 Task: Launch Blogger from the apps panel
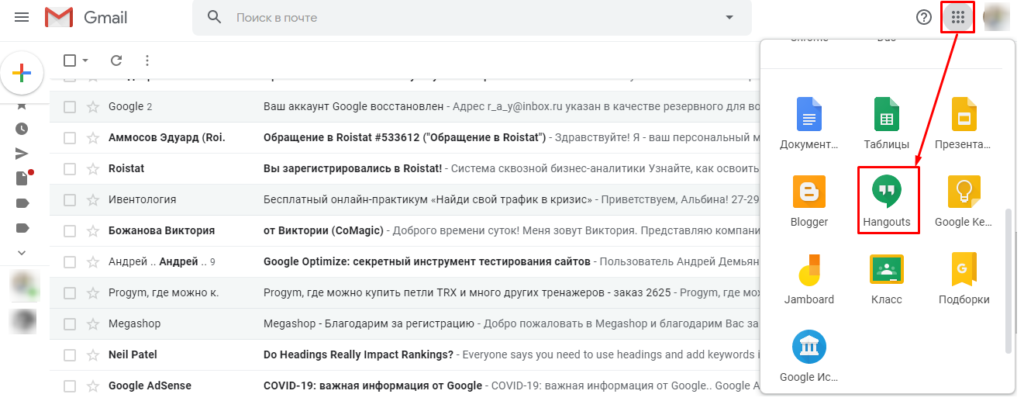point(808,199)
